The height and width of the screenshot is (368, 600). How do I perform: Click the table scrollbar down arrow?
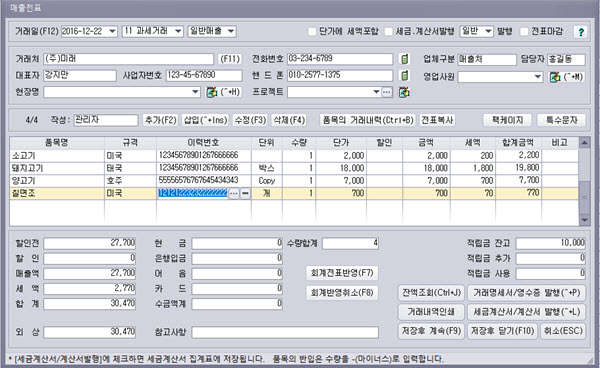click(584, 220)
